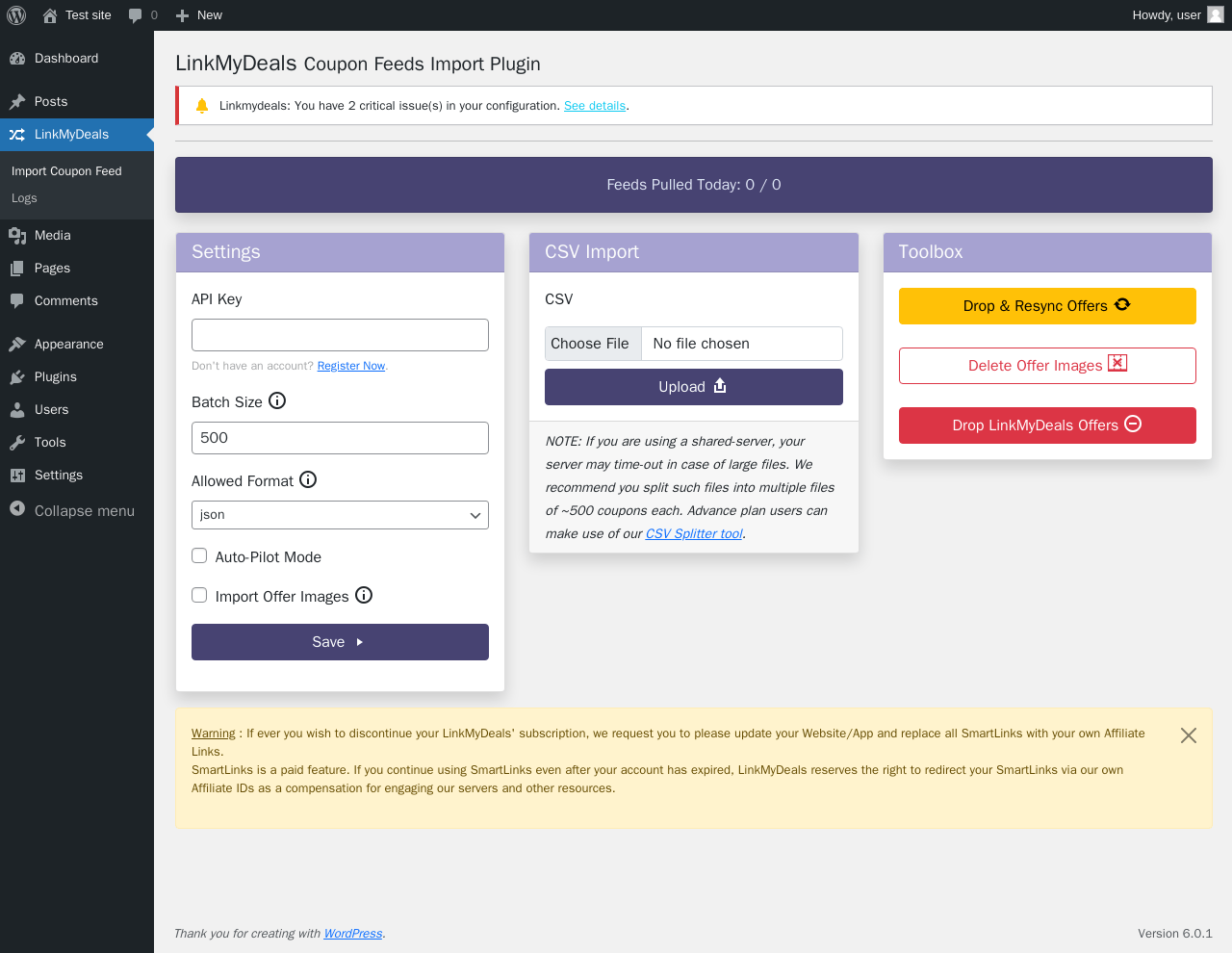The height and width of the screenshot is (953, 1232).
Task: Tick the Import Offer Images checkbox
Action: click(199, 595)
